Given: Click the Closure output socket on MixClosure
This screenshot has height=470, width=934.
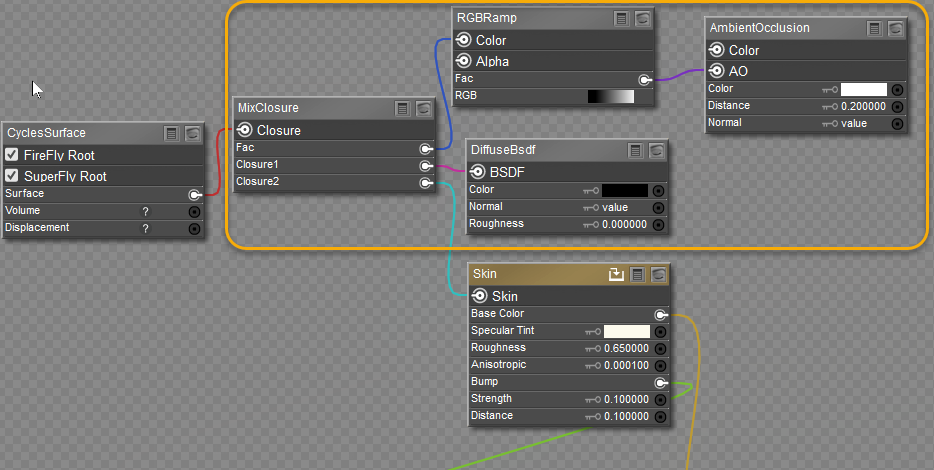Looking at the screenshot, I should [244, 130].
